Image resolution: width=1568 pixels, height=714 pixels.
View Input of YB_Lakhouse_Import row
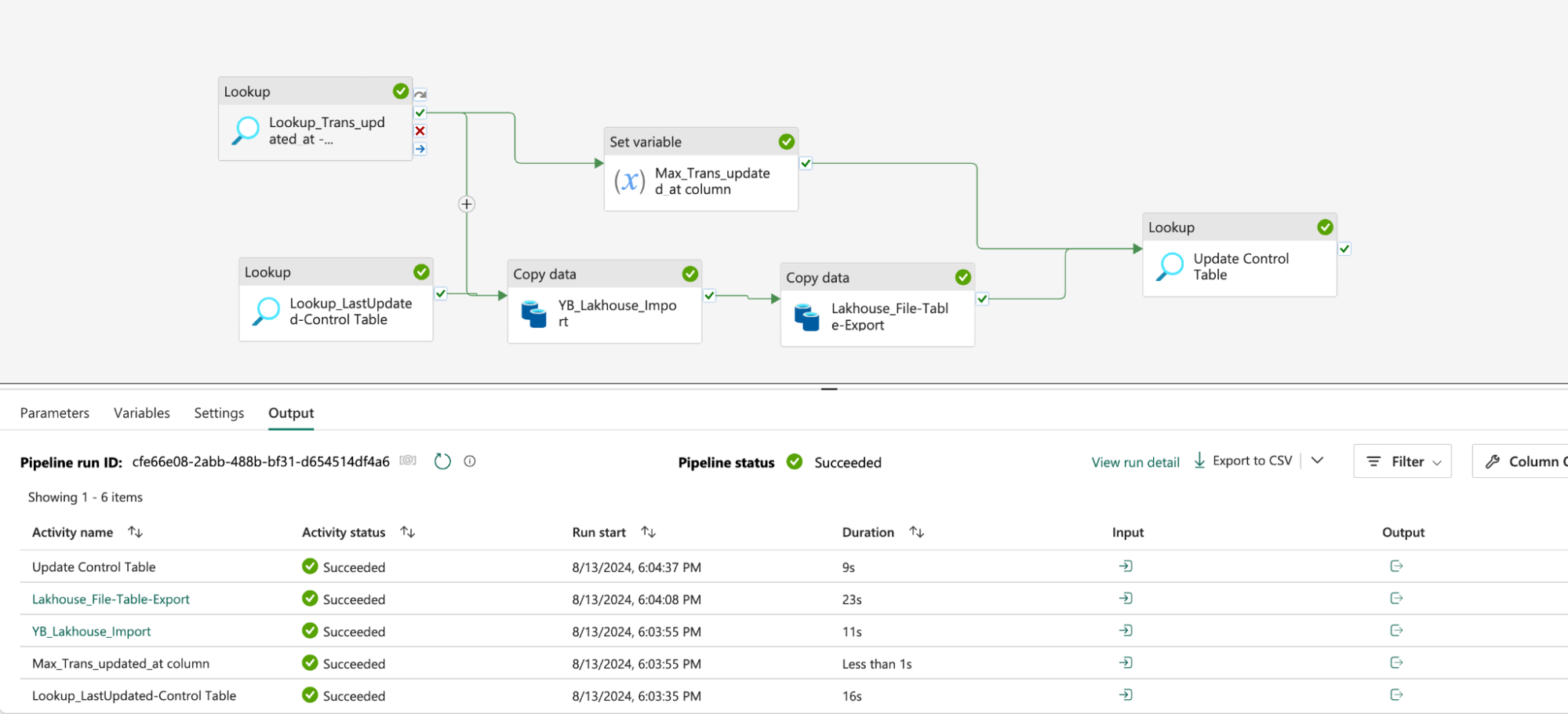tap(1126, 631)
